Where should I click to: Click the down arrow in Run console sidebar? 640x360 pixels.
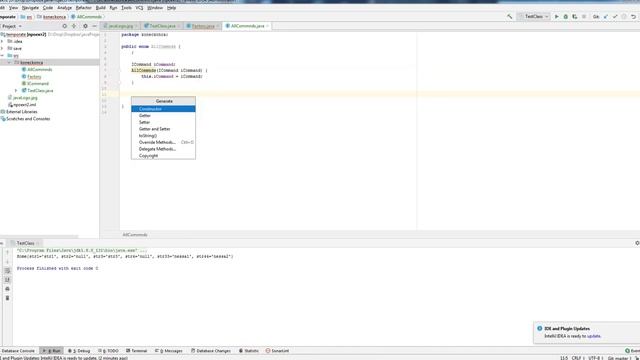pos(7,262)
